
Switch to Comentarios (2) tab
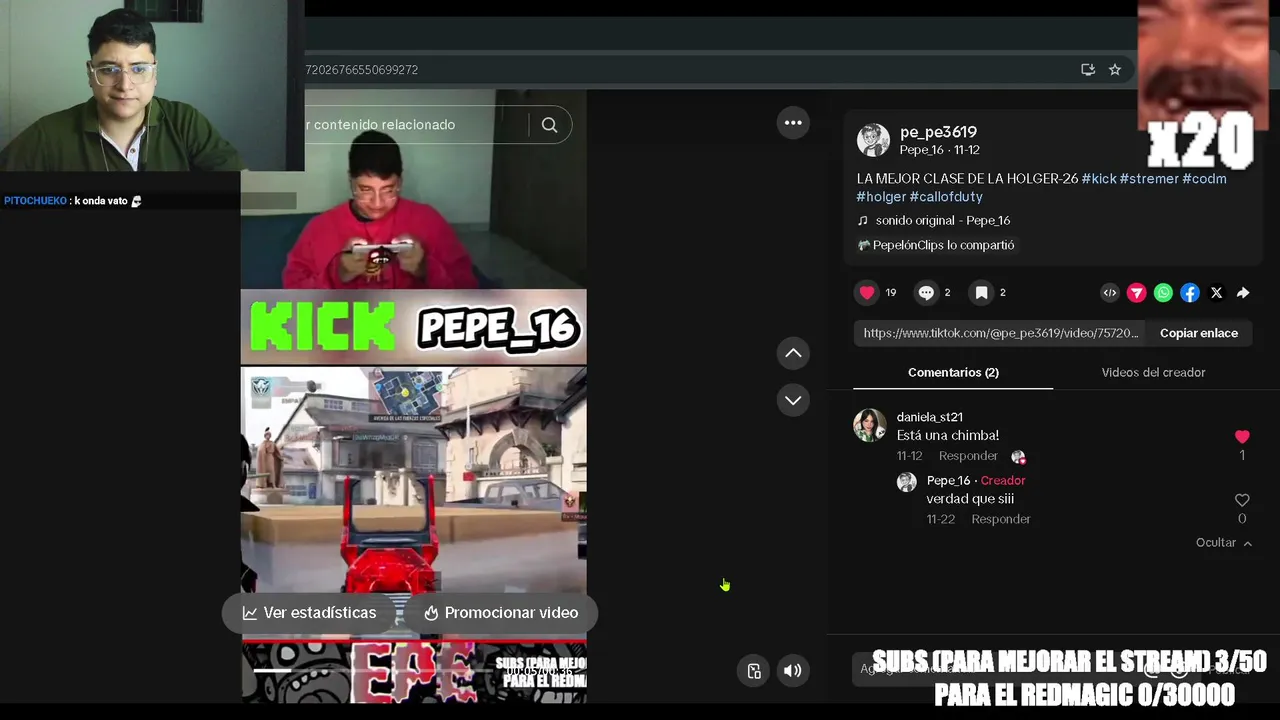(x=953, y=372)
